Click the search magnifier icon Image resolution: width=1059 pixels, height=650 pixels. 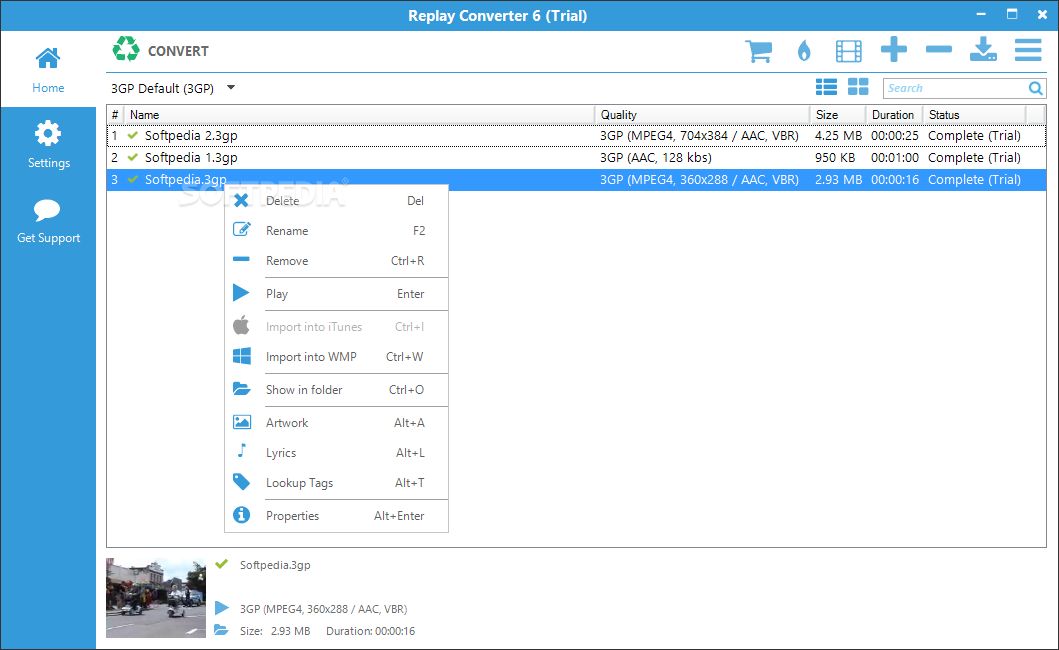point(1035,88)
